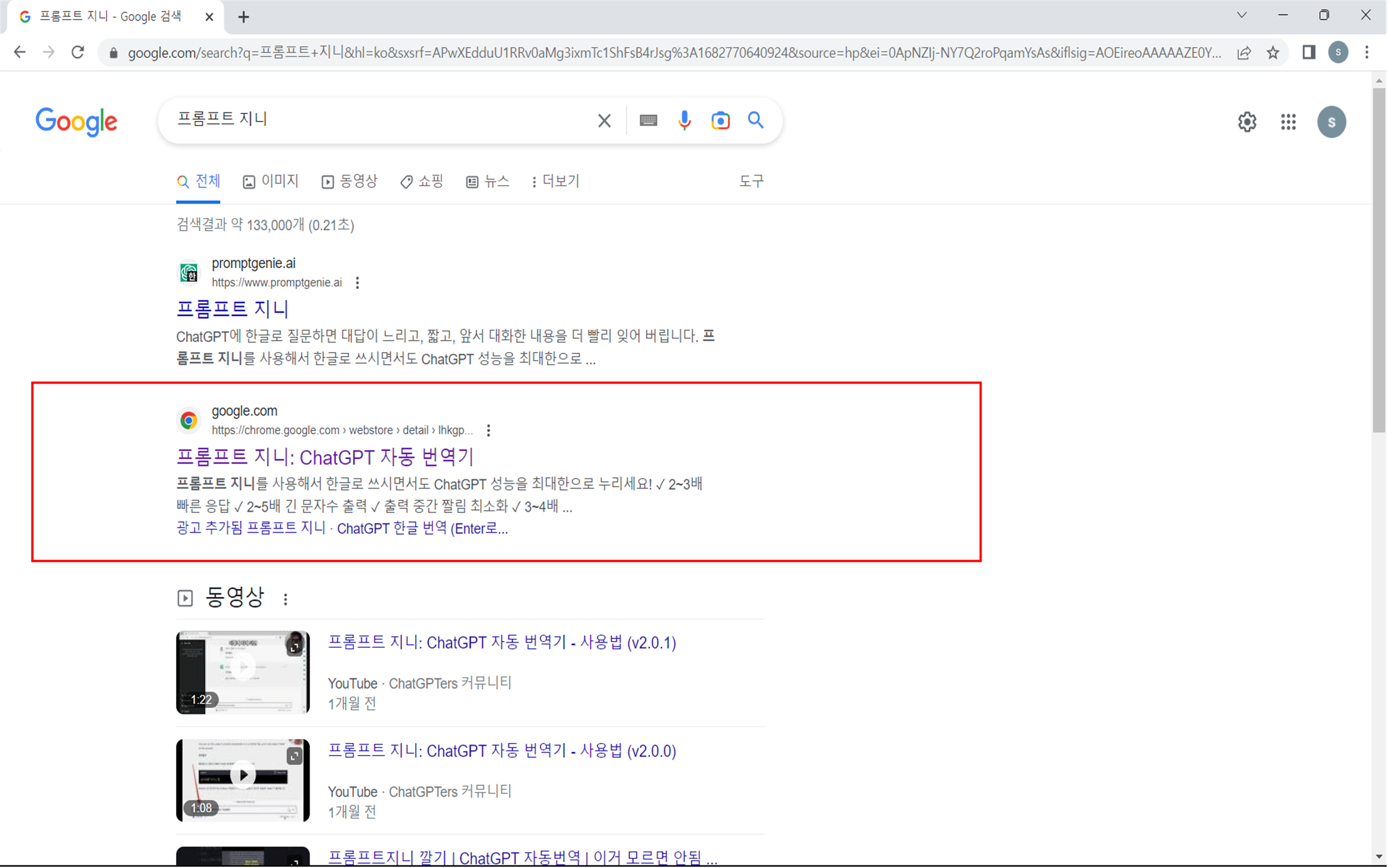Viewport: 1388px width, 868px height.
Task: Open Chrome three-dot menu
Action: coord(1367,52)
